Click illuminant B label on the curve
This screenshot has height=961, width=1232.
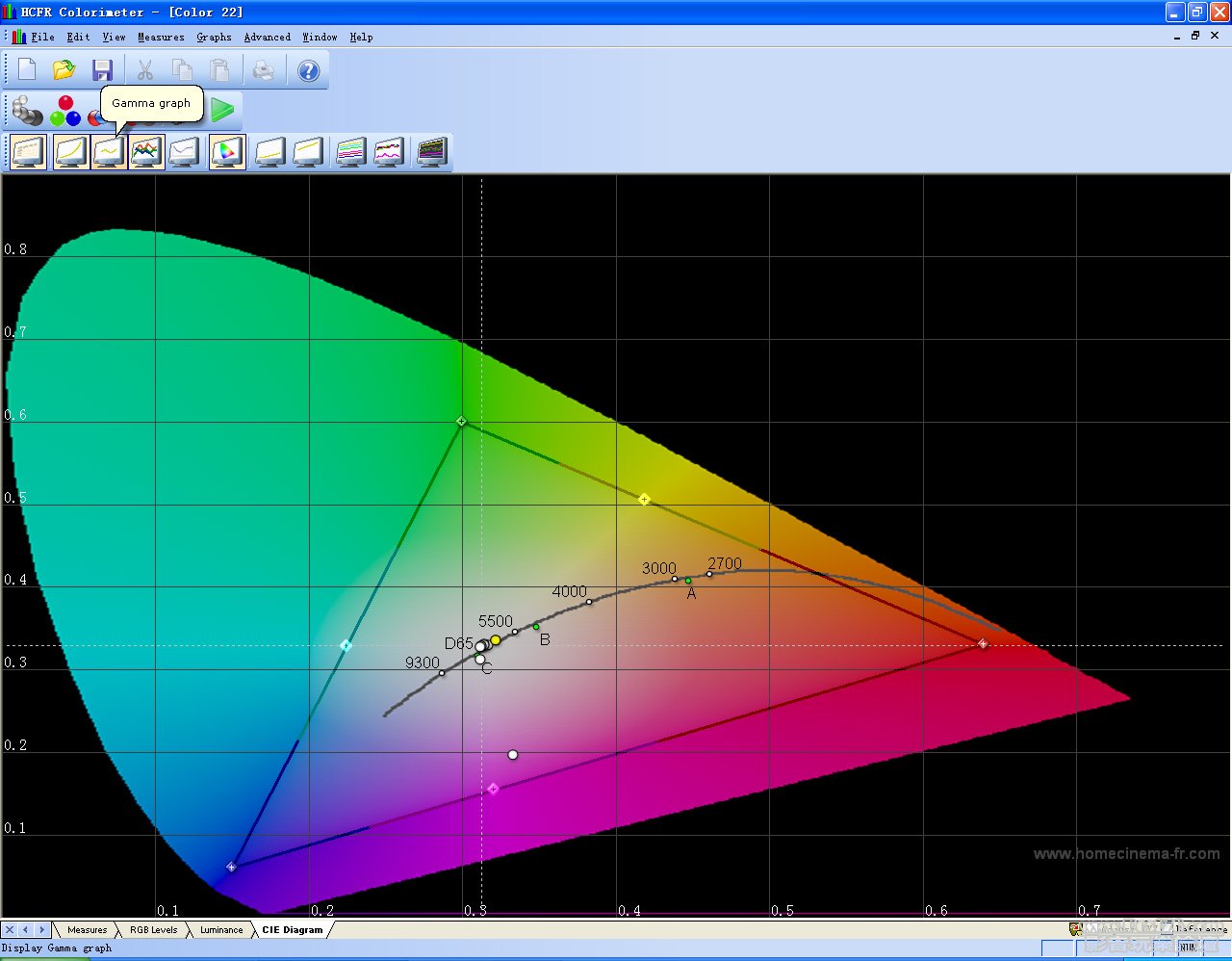click(x=545, y=639)
